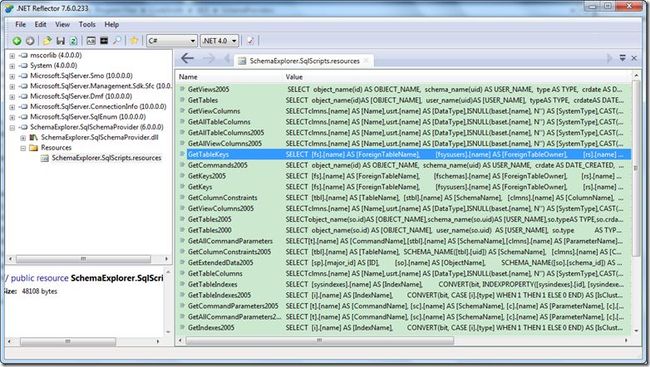Open the File menu
The height and width of the screenshot is (367, 650).
(x=20, y=24)
